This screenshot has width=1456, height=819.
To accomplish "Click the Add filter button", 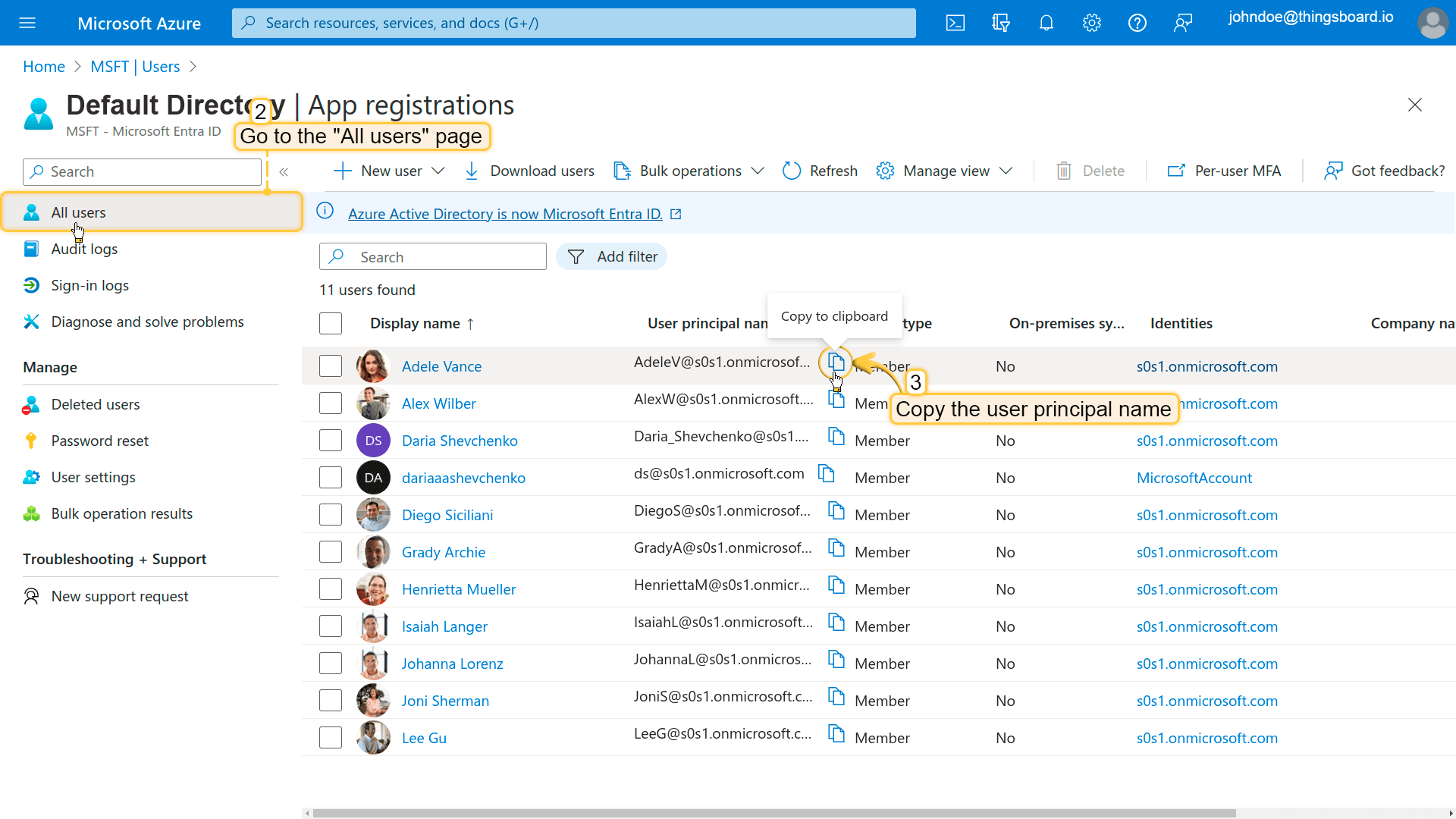I will (612, 256).
